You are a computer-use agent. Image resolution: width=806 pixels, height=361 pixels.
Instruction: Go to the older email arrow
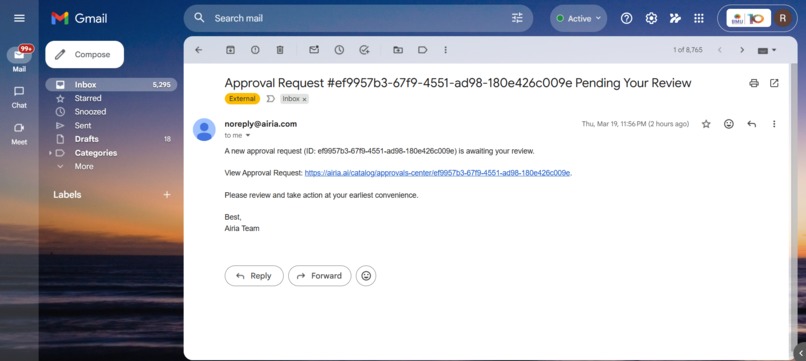click(x=742, y=50)
